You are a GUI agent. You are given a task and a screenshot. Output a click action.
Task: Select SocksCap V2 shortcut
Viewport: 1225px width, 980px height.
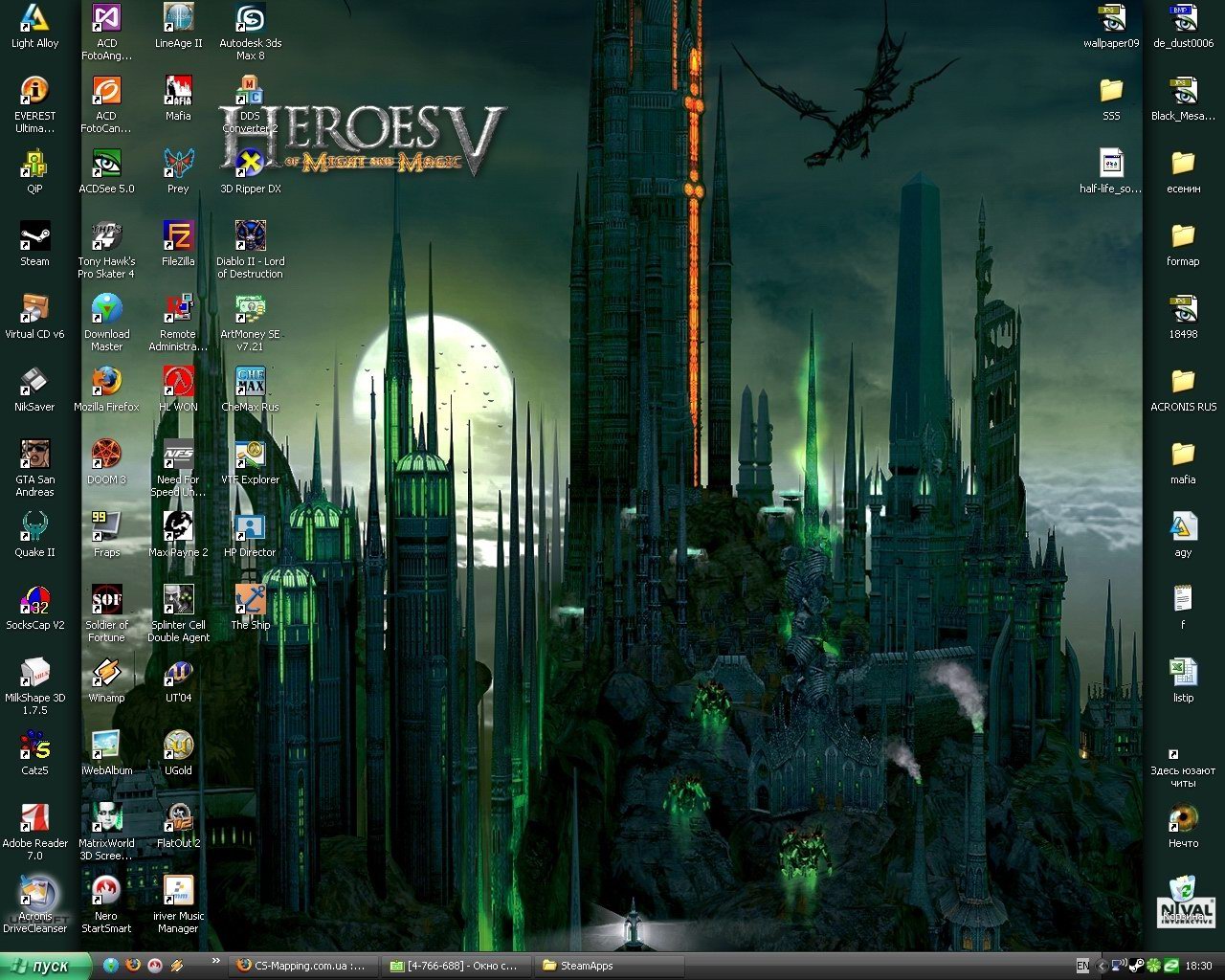click(x=34, y=601)
